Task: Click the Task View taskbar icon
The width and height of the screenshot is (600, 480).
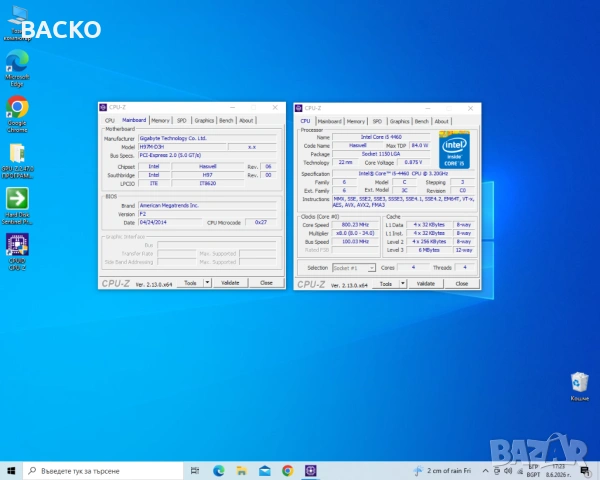Action: click(195, 471)
